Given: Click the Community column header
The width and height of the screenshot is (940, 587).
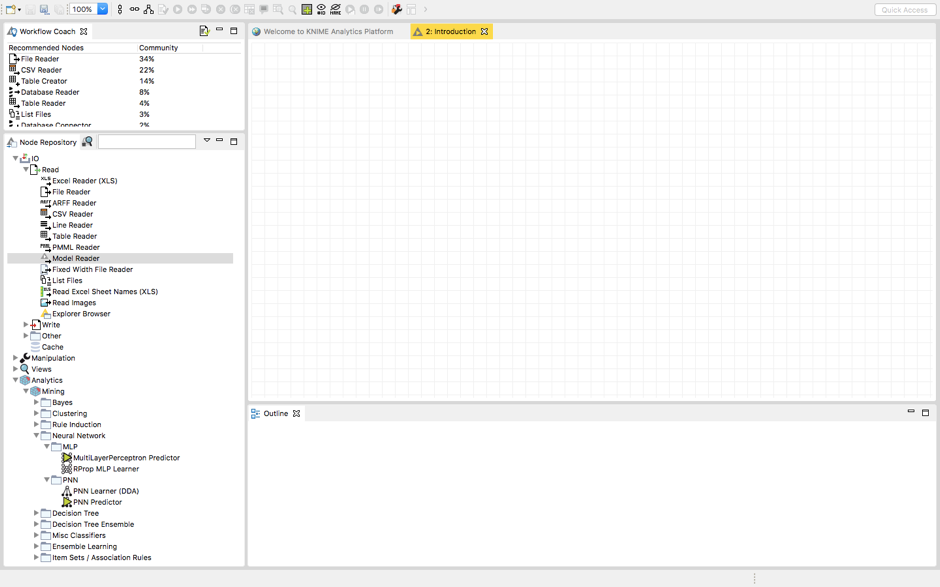Looking at the screenshot, I should 158,48.
